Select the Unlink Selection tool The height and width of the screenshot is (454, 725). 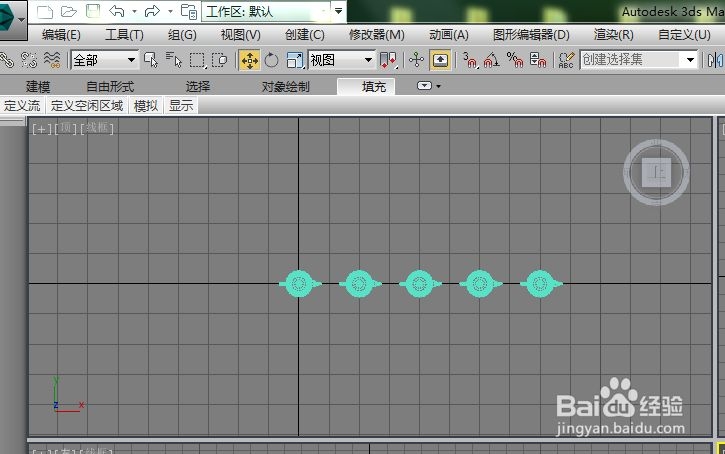tap(29, 60)
